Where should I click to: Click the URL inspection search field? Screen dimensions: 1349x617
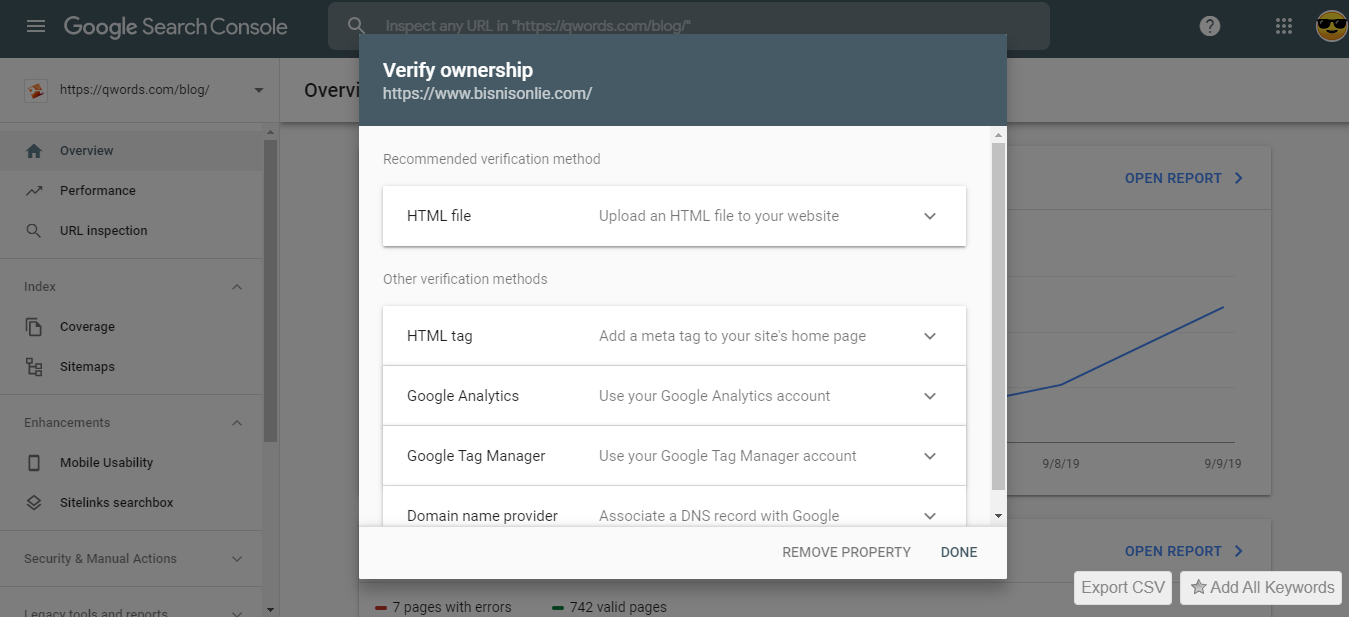(x=700, y=26)
